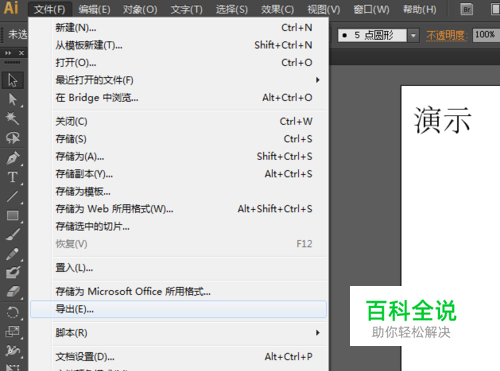Open the 效果(C) menu

[277, 9]
